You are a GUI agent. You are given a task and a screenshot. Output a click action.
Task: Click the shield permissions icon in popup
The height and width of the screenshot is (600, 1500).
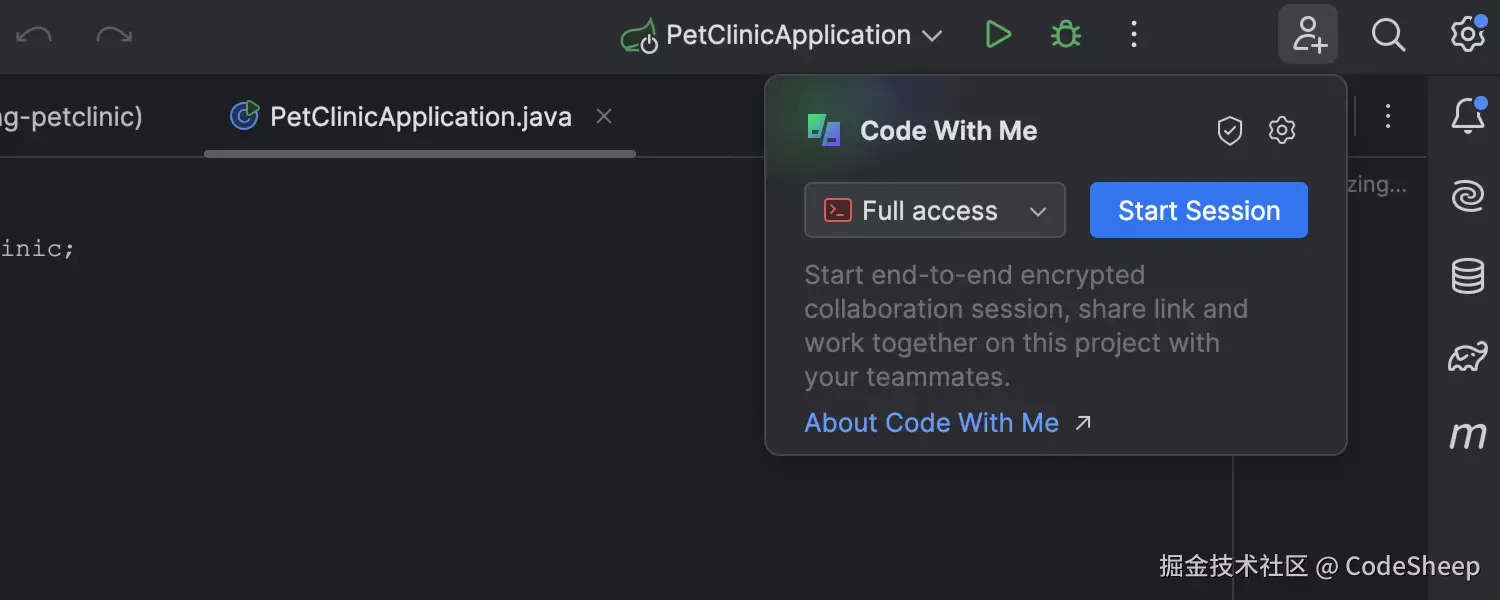click(1230, 131)
